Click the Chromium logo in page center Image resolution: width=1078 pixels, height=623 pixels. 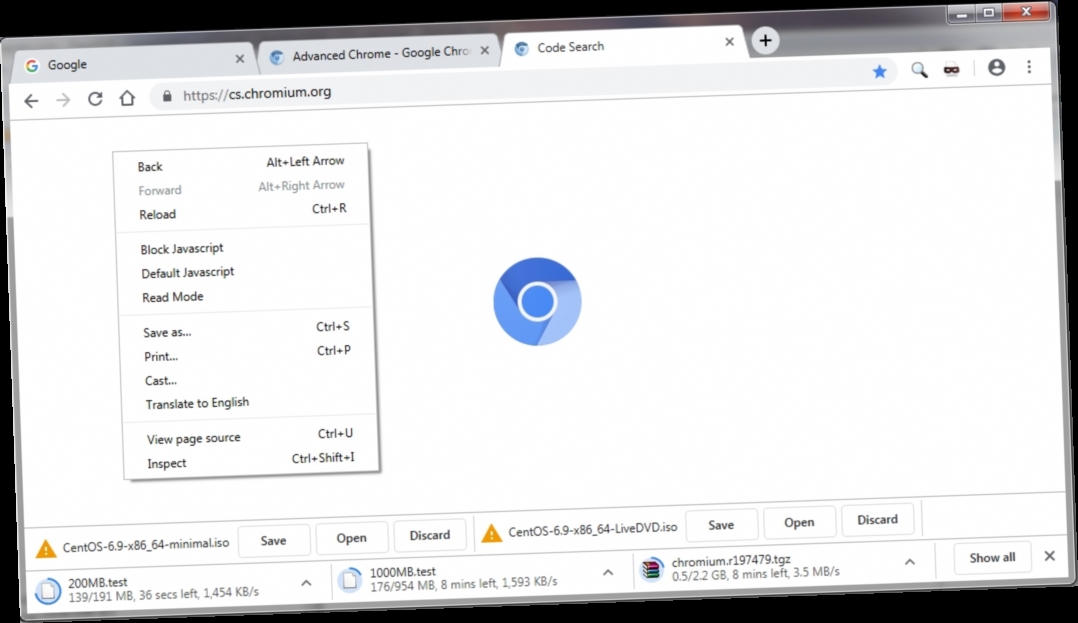[x=537, y=301]
